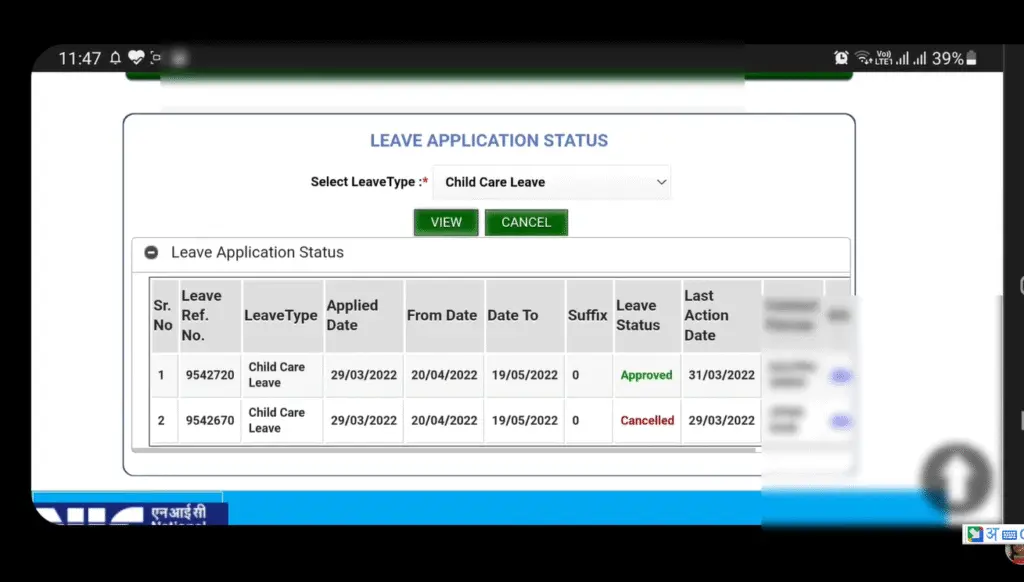Click the Hindi language input icon
Screen dimensions: 1024x582
(992, 534)
